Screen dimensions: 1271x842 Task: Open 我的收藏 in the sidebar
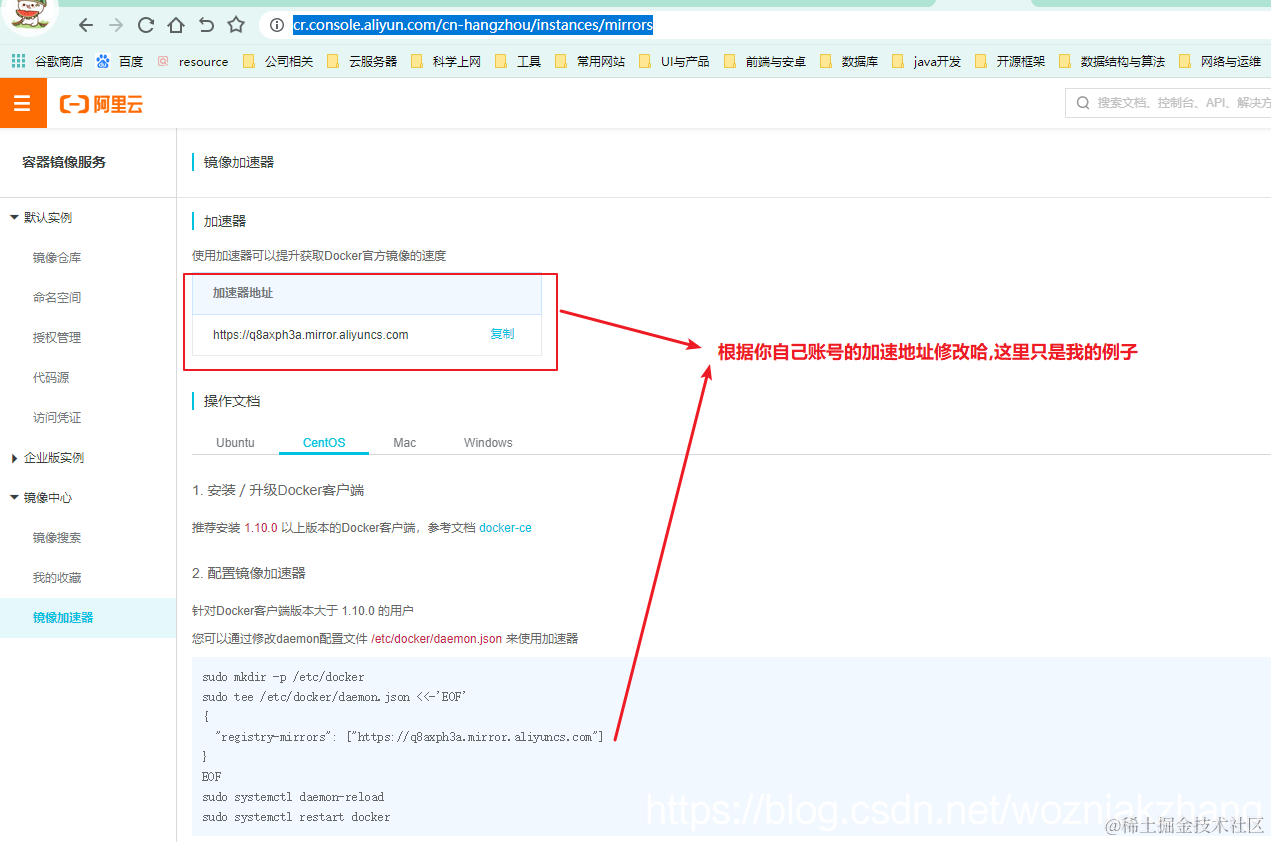[x=57, y=577]
